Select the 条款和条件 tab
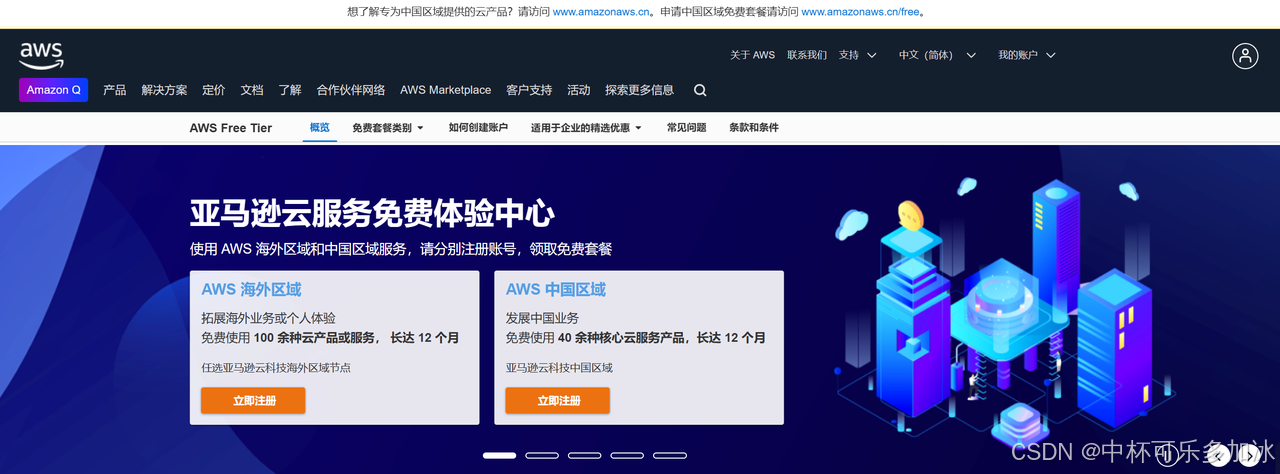Viewport: 1280px width, 474px height. point(754,128)
